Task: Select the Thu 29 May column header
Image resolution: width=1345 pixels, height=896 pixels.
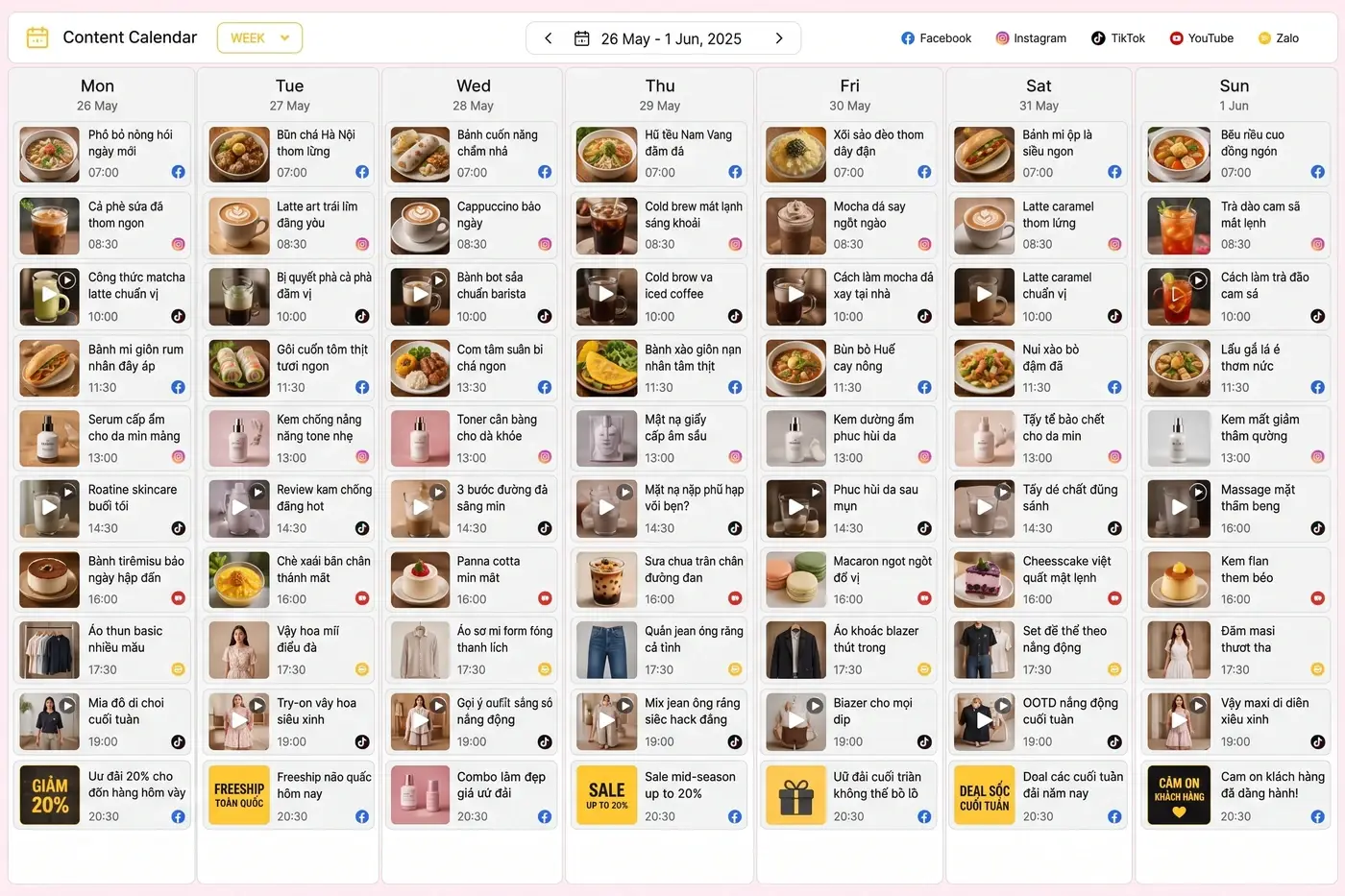Action: coord(660,94)
